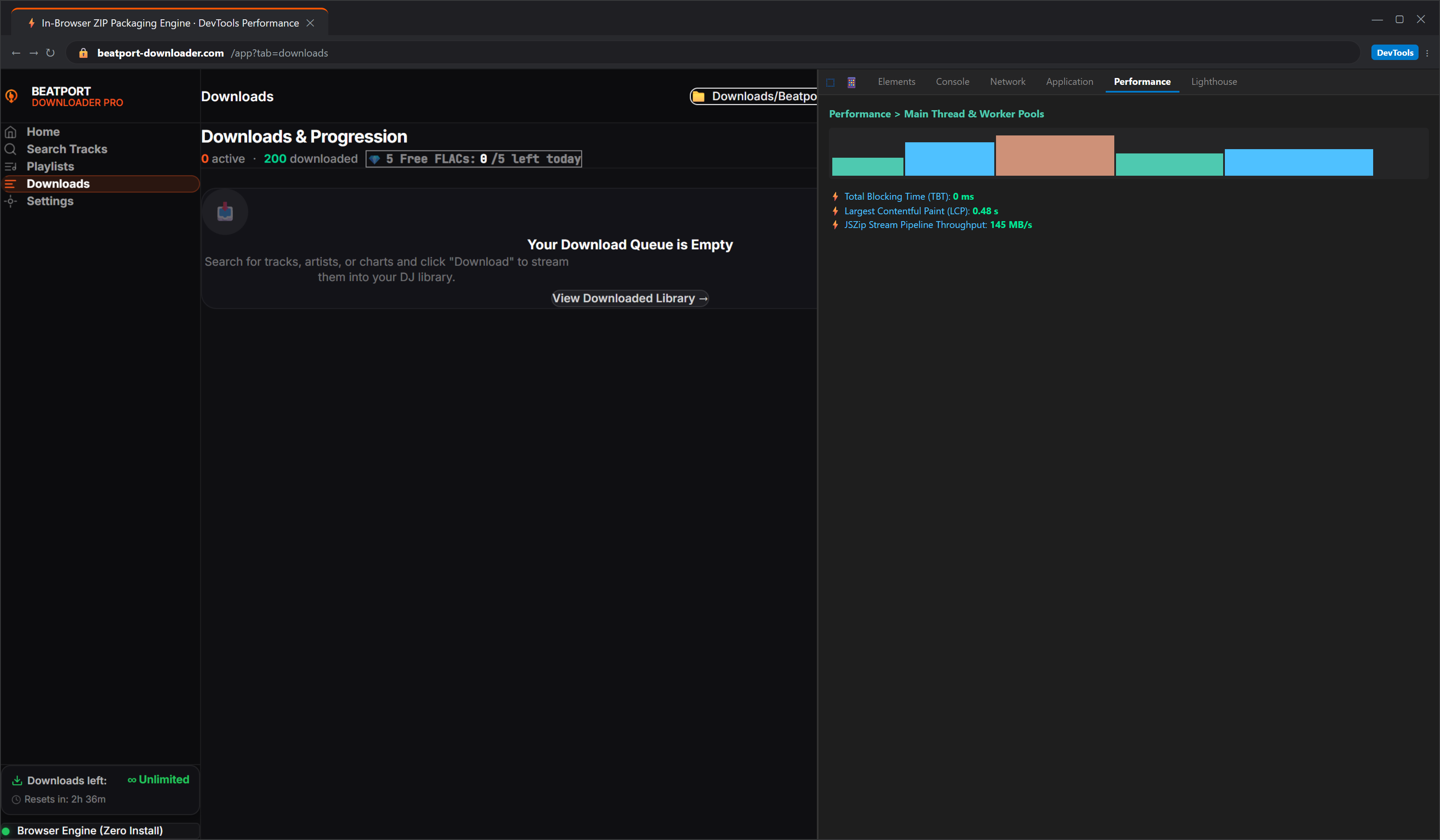Click the 5 Free FLACs left today badge
1440x840 pixels.
click(474, 159)
